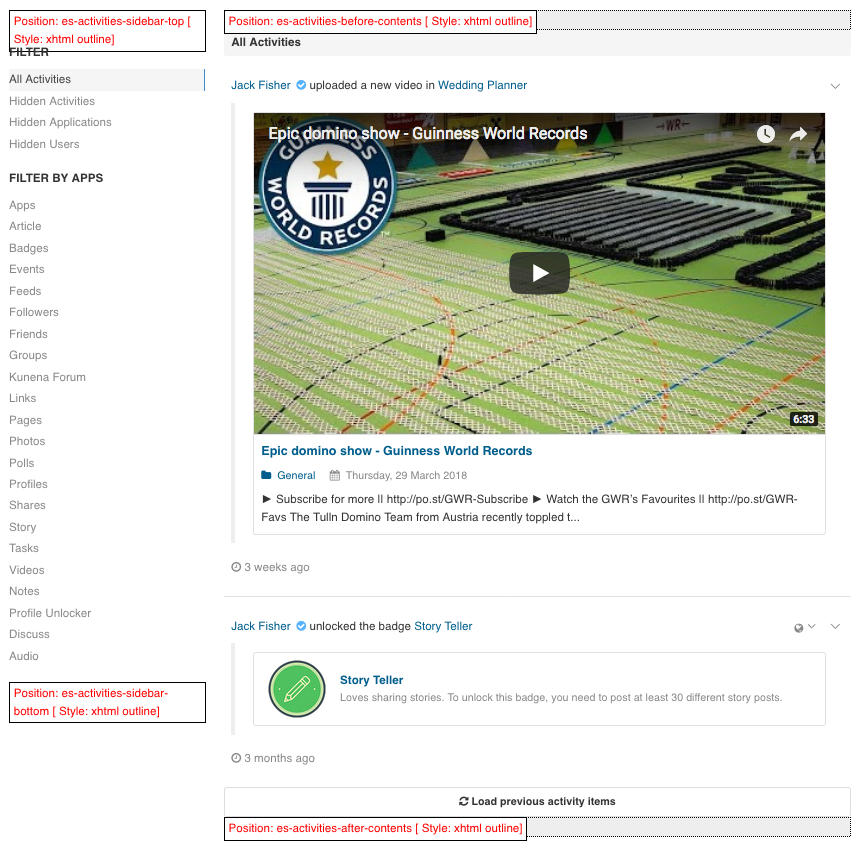Click the clock icon beside 3 weeks ago

[x=236, y=567]
